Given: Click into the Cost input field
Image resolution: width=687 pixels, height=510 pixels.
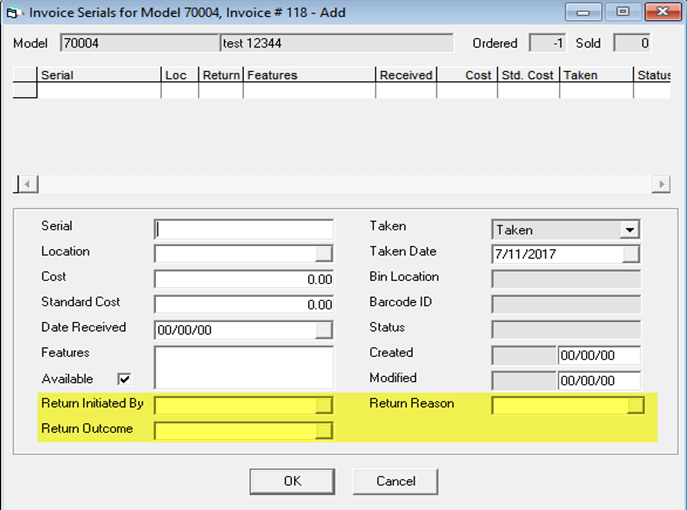Looking at the screenshot, I should click(x=244, y=279).
